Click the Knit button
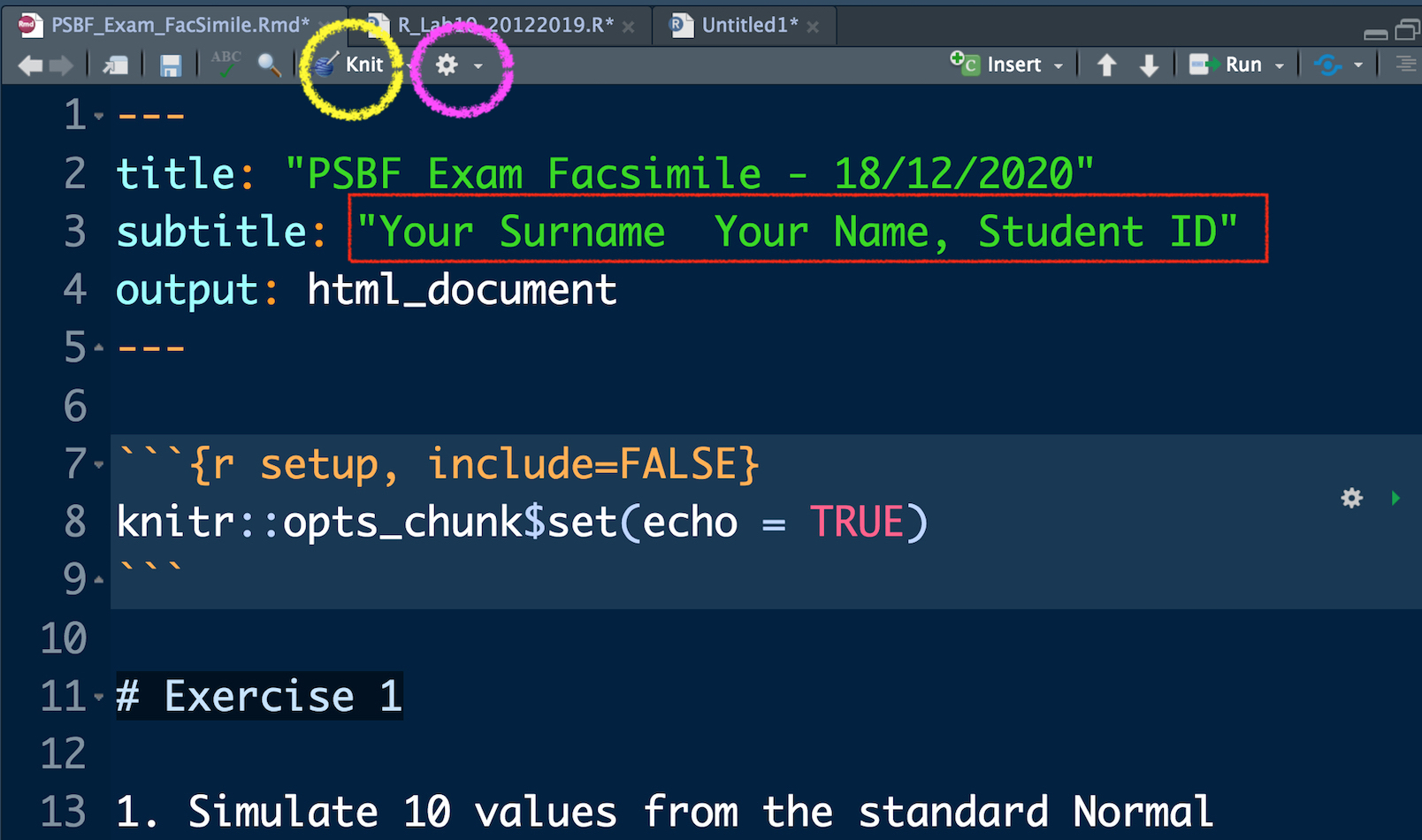The image size is (1422, 840). click(352, 65)
